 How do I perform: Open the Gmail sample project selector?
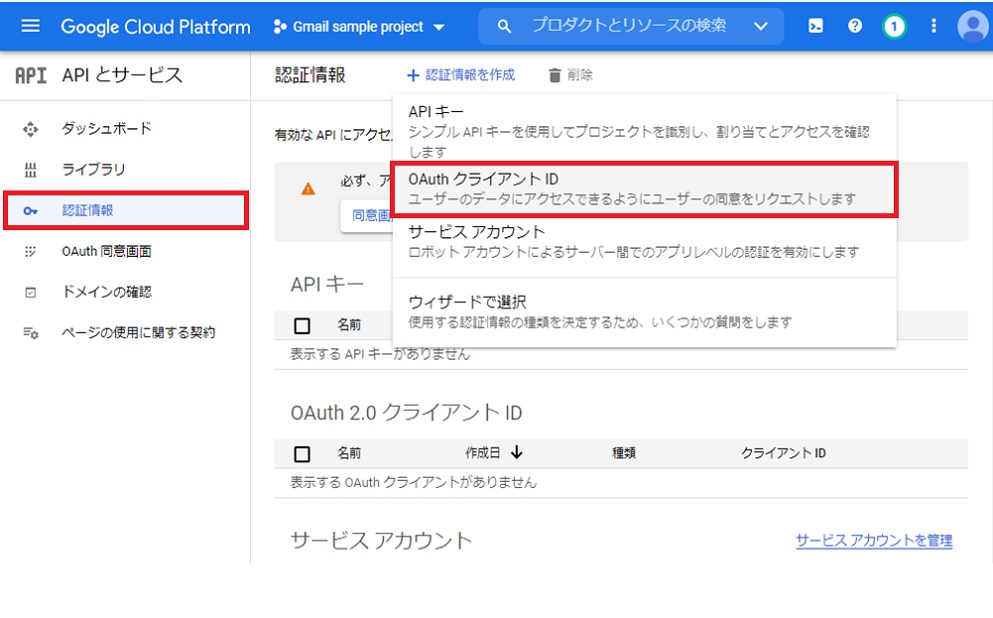[x=359, y=26]
